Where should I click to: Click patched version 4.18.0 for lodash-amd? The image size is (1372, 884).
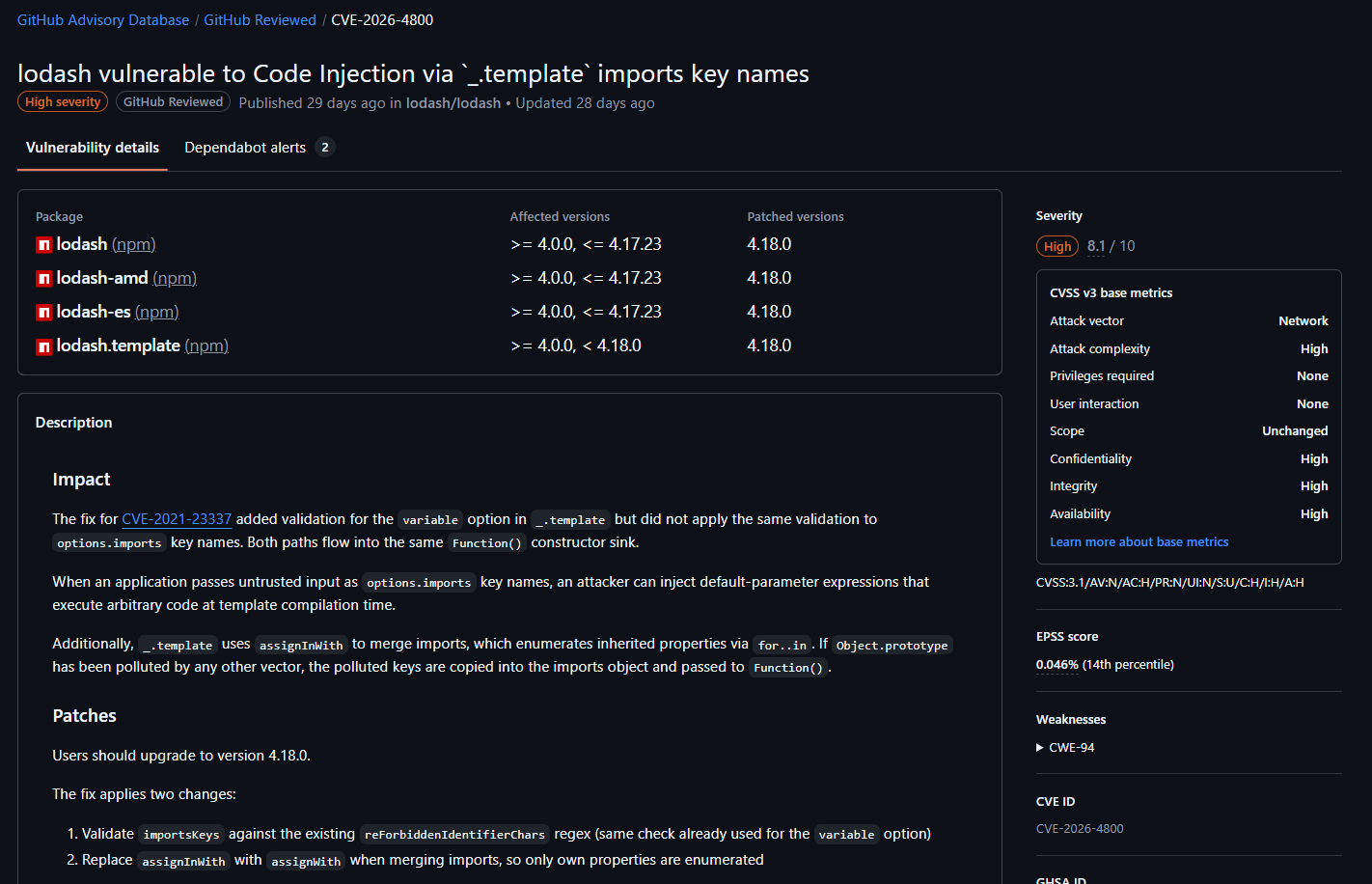coord(769,279)
